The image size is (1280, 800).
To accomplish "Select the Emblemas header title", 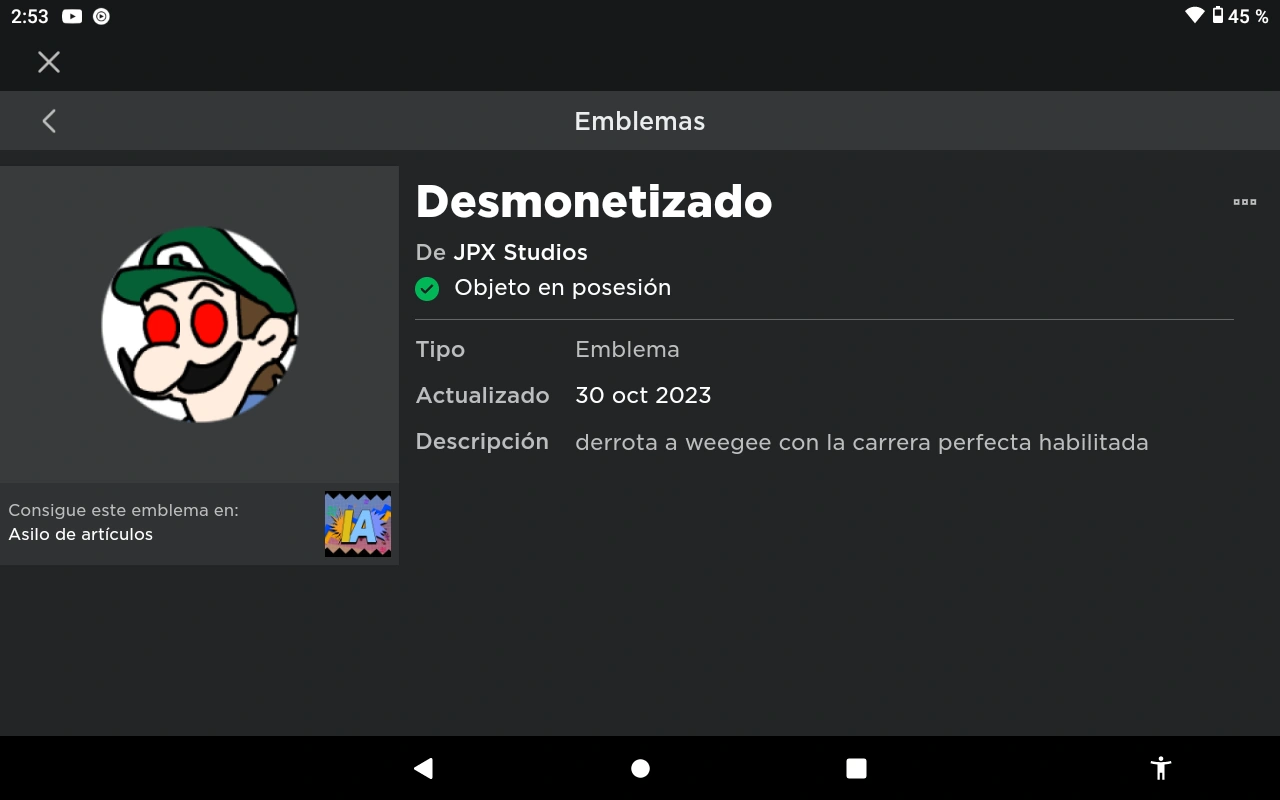I will click(x=639, y=121).
